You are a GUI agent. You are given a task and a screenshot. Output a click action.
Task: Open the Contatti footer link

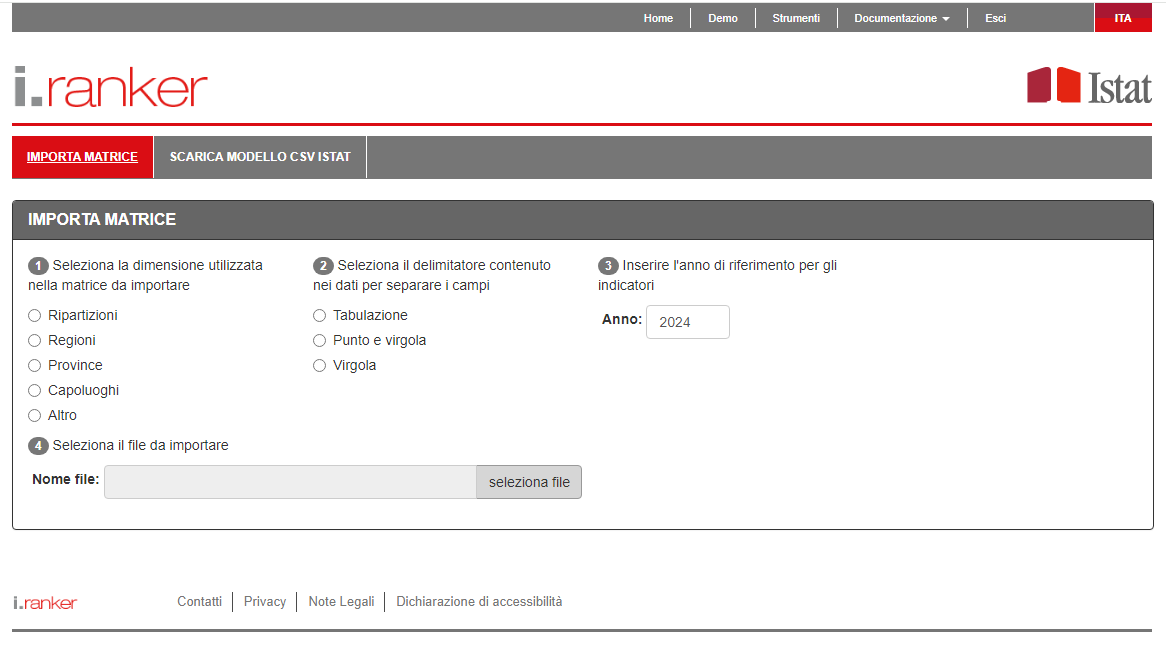[x=199, y=601]
